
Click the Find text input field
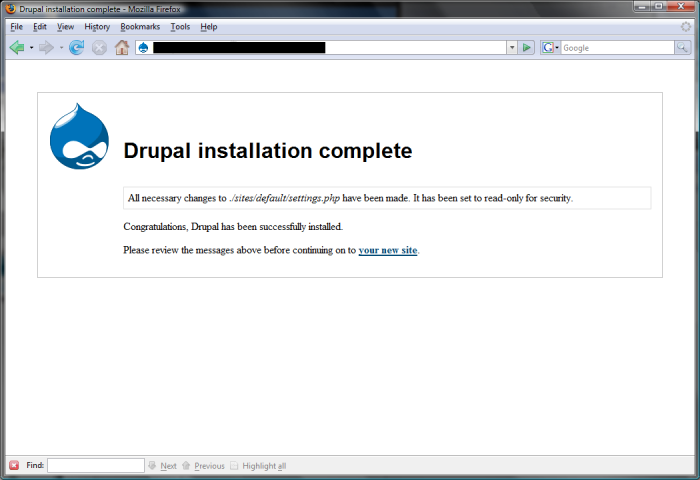pyautogui.click(x=96, y=465)
